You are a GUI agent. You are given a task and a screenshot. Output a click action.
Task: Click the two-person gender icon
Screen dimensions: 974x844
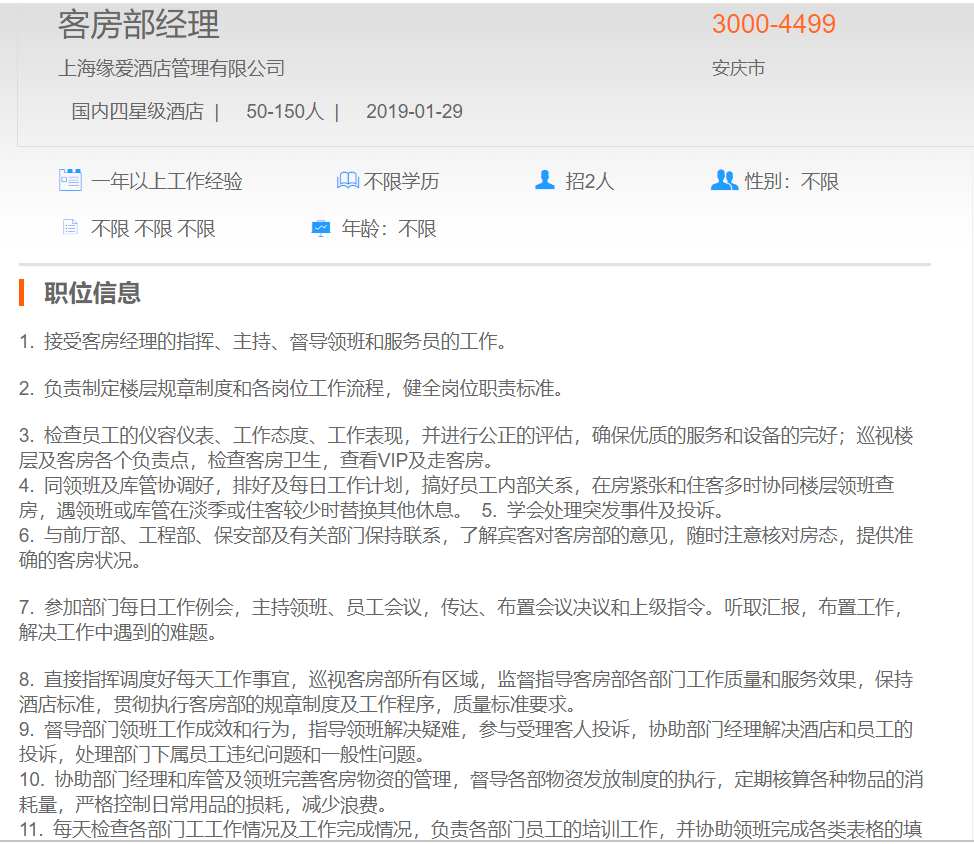pos(724,180)
